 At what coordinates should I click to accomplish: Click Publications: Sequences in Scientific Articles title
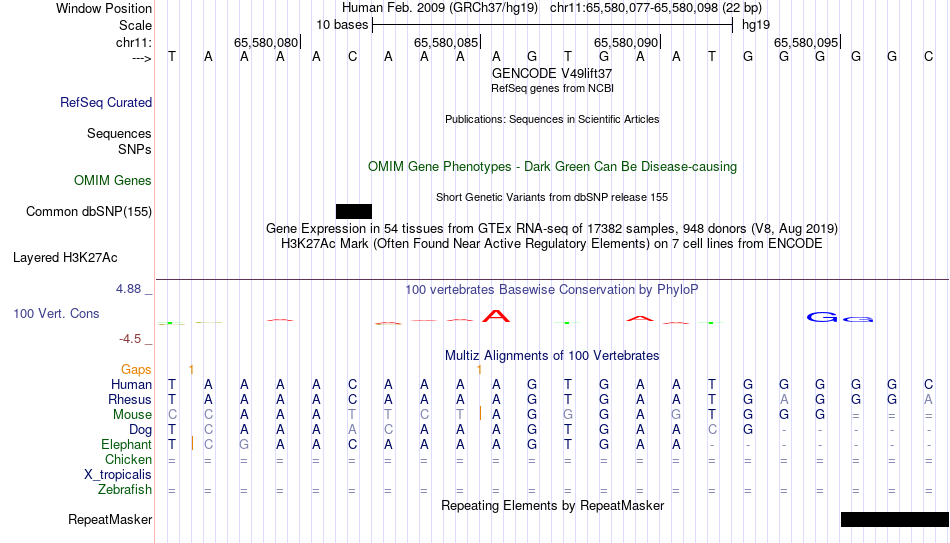click(552, 119)
